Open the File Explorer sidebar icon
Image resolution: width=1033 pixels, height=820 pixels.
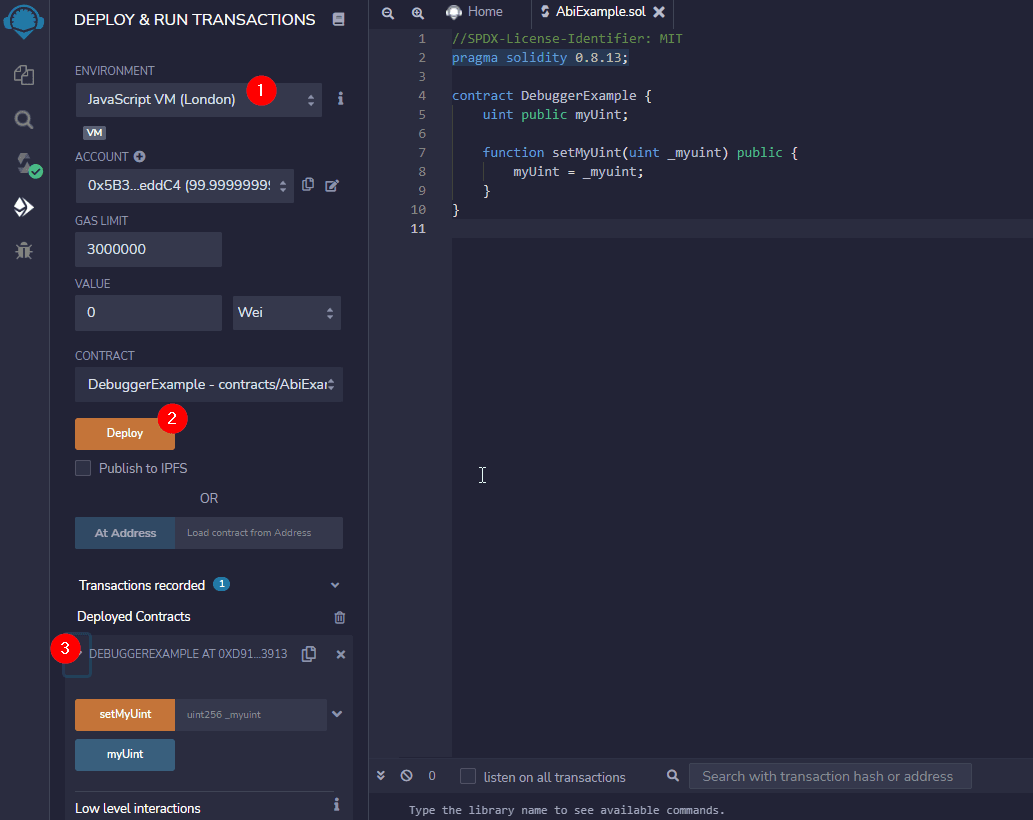(24, 75)
